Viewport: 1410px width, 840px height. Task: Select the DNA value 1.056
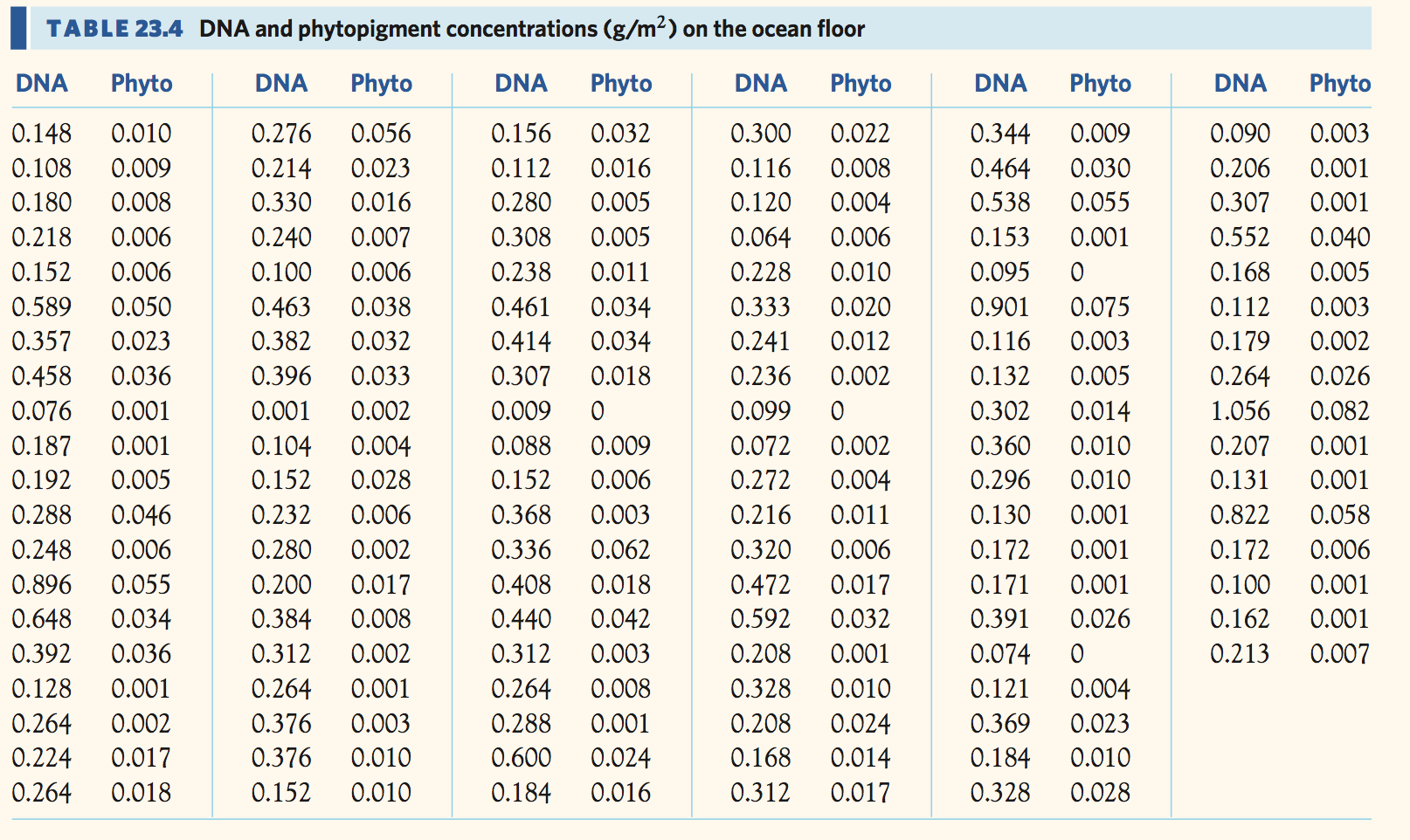1239,411
